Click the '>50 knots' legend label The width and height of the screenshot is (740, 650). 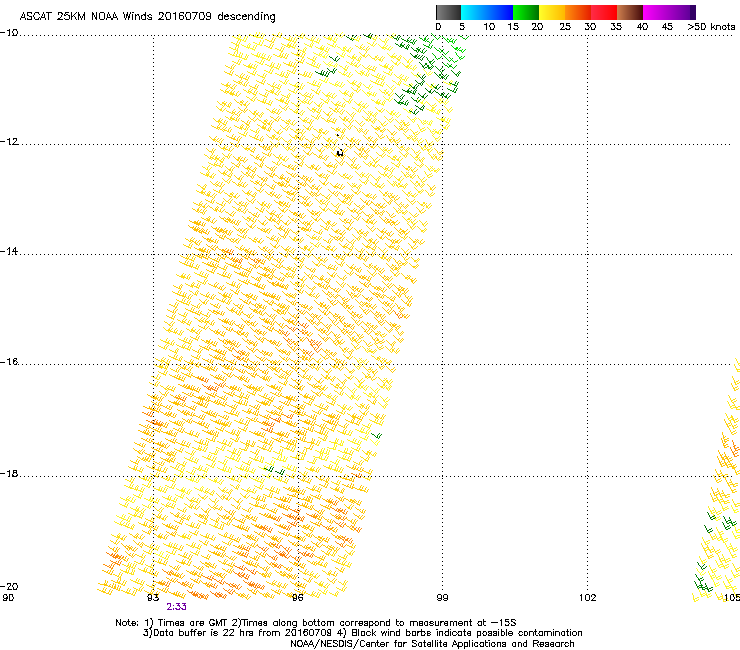711,27
